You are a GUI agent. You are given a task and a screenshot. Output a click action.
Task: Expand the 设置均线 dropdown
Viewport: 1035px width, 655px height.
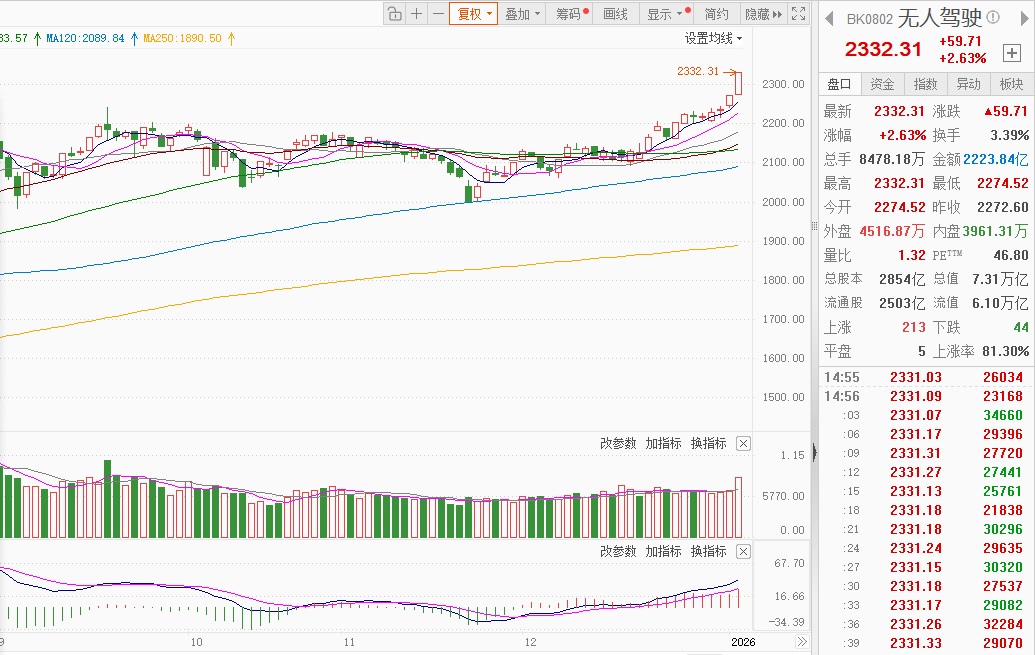point(714,38)
